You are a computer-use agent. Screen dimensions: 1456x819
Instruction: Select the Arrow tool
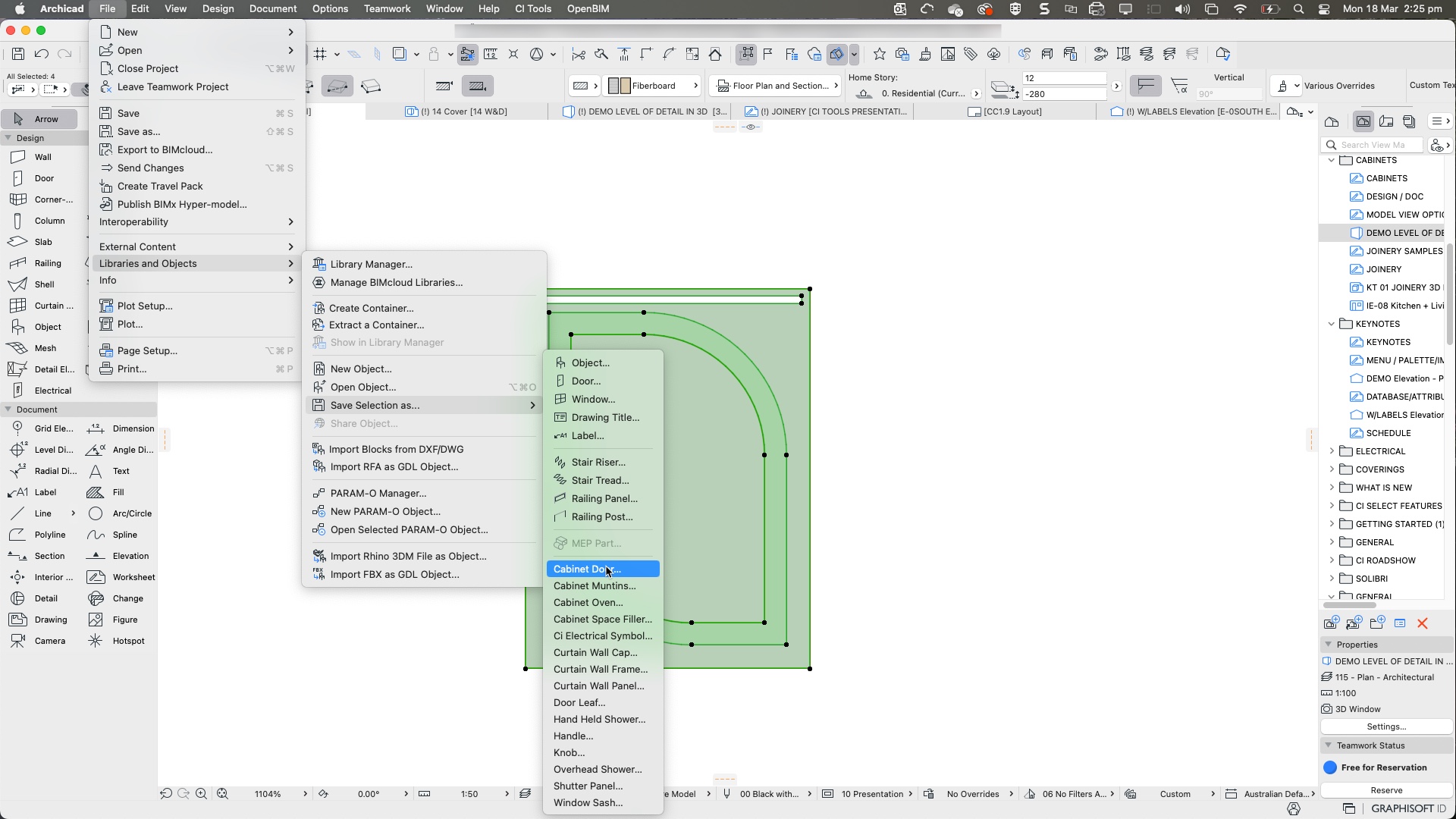(39, 119)
